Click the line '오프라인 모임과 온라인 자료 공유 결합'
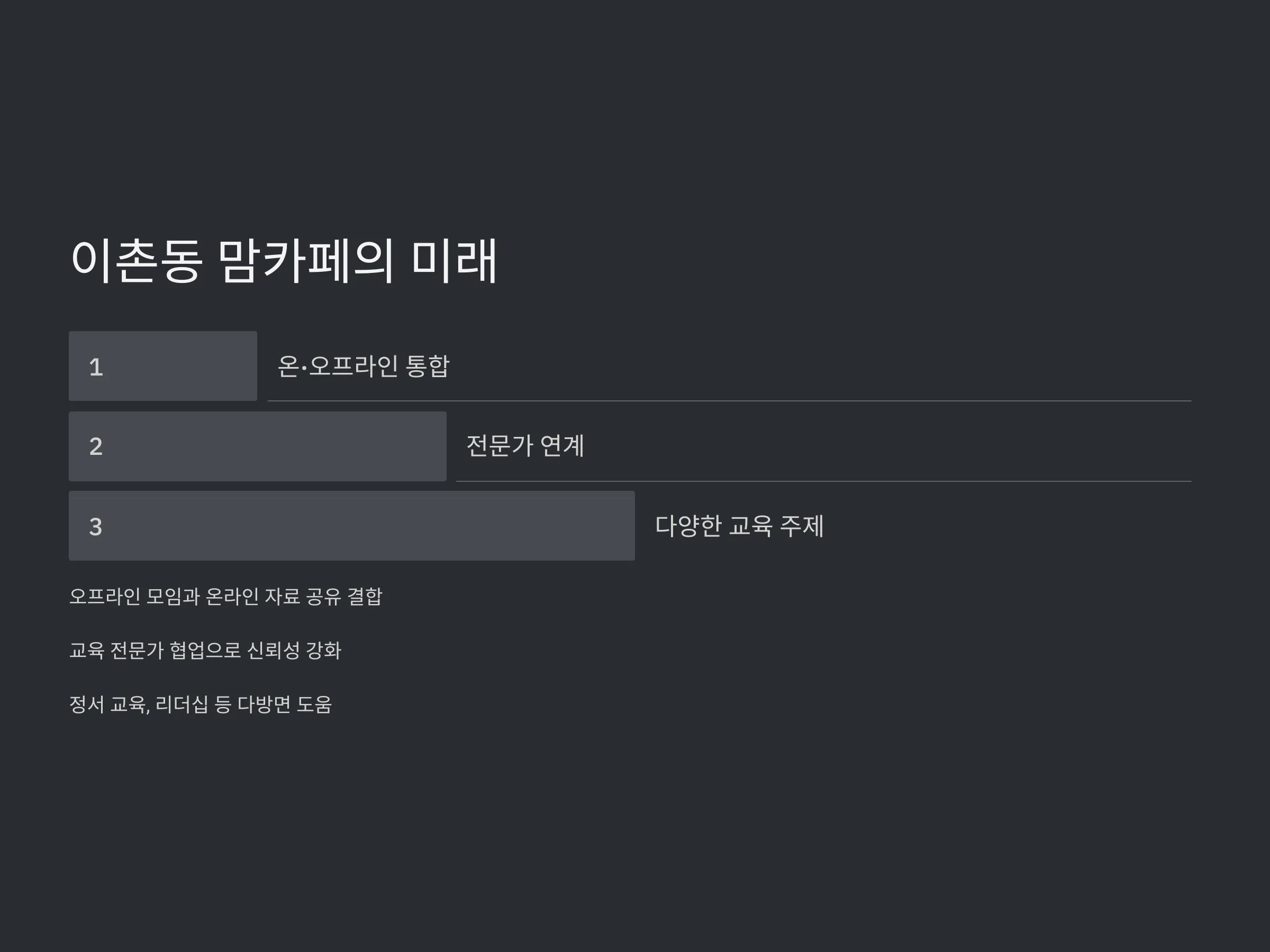 [x=225, y=596]
